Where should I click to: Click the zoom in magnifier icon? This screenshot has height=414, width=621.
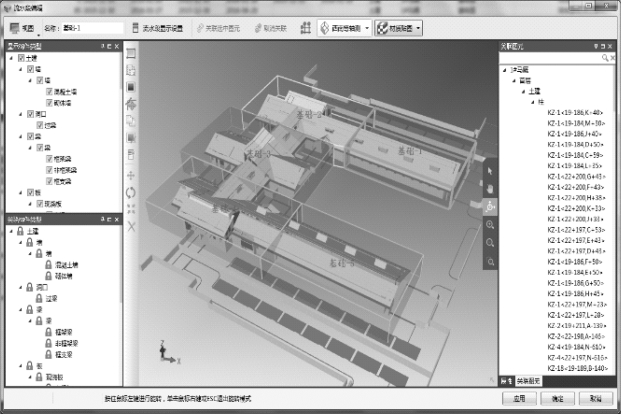[490, 225]
